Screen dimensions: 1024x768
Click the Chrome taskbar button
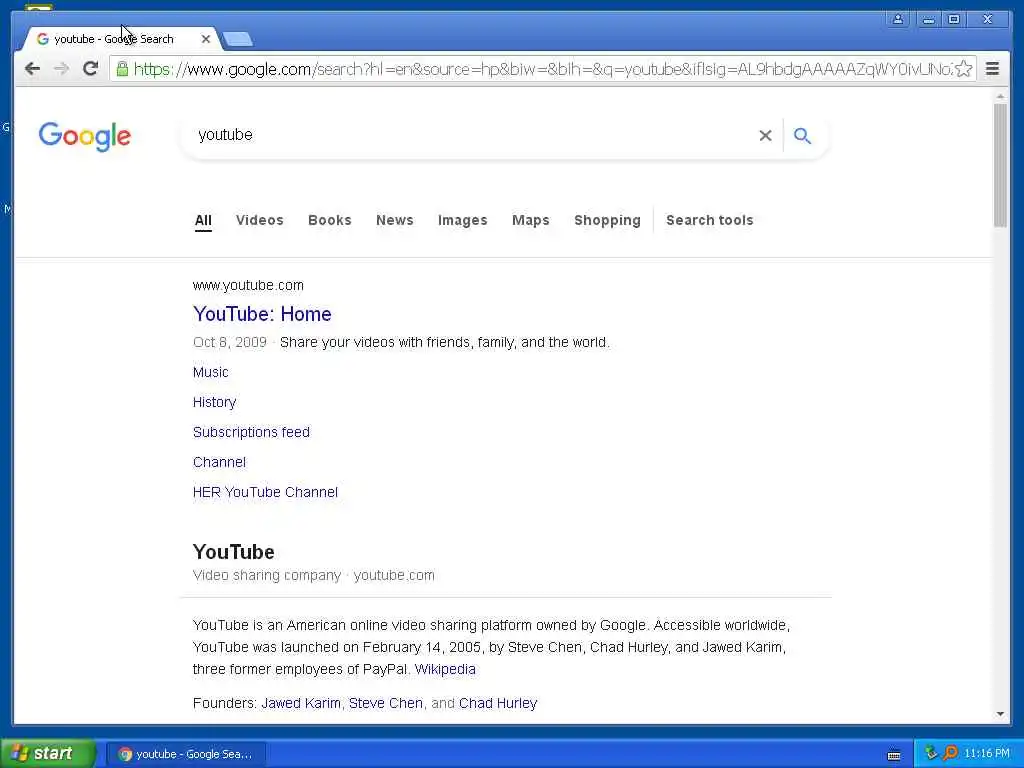tap(185, 754)
